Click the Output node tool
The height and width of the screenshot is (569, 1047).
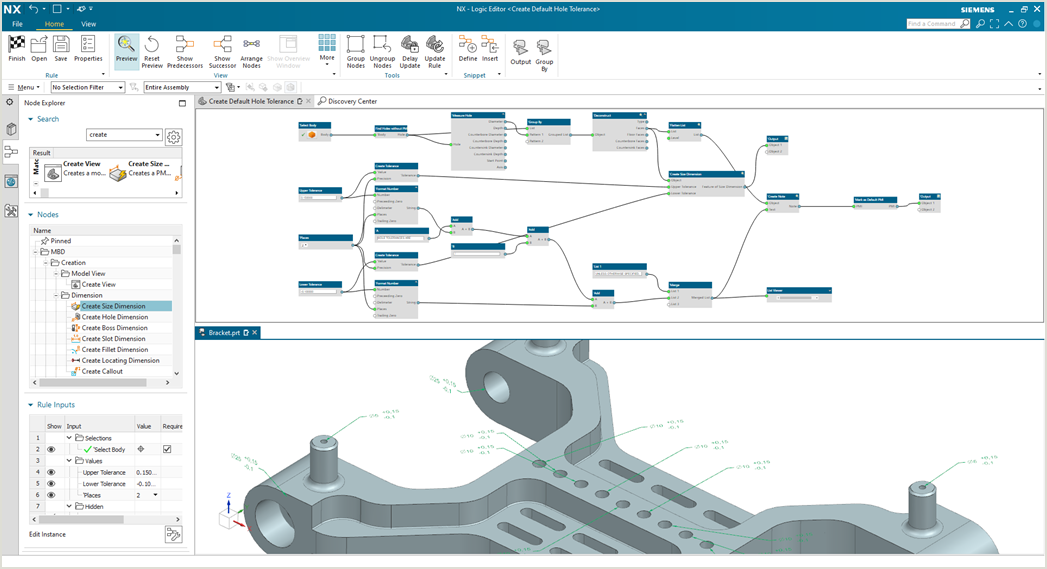coord(520,51)
